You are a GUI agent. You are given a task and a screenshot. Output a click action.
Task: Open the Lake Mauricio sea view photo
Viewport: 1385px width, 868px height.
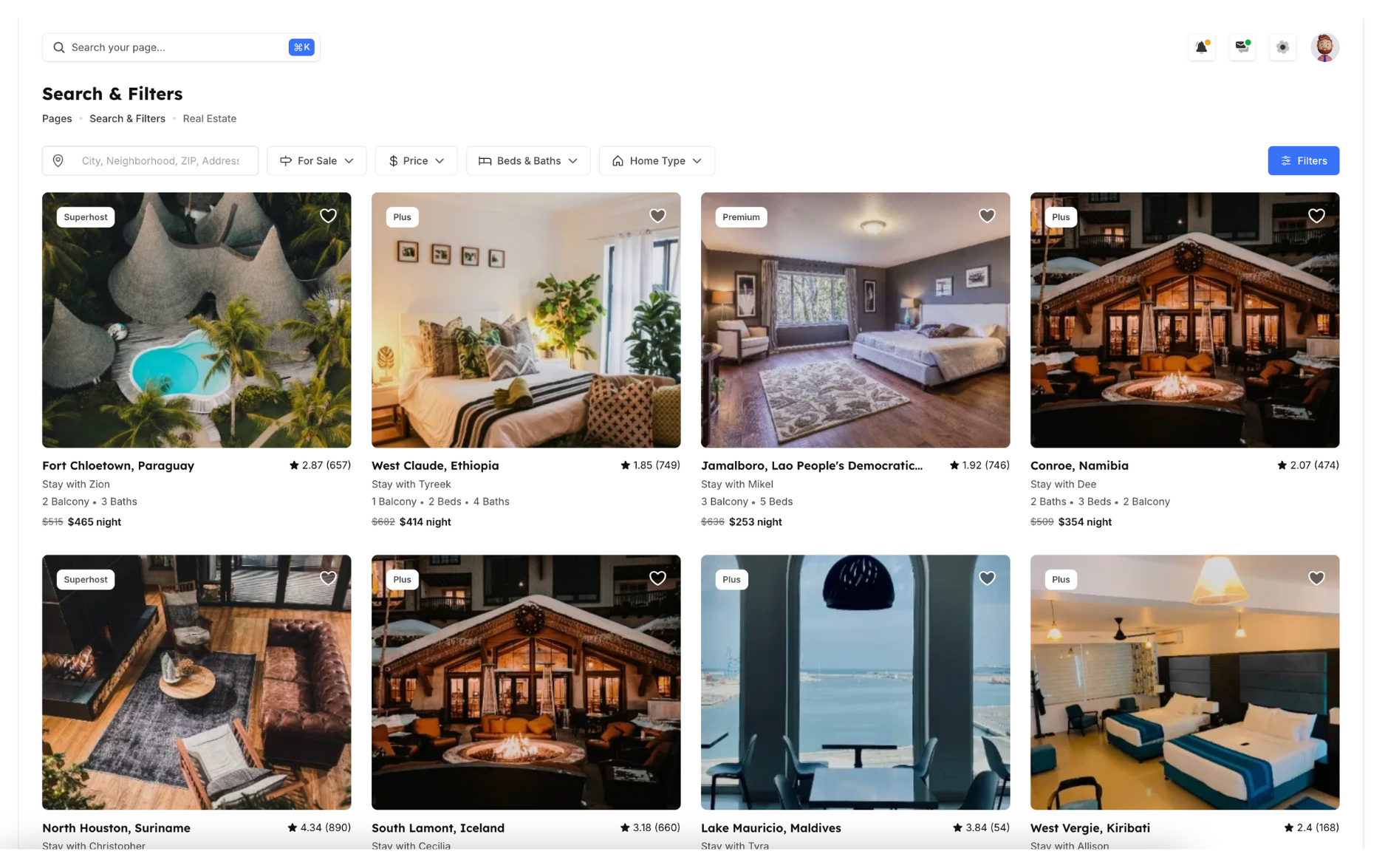pos(855,682)
